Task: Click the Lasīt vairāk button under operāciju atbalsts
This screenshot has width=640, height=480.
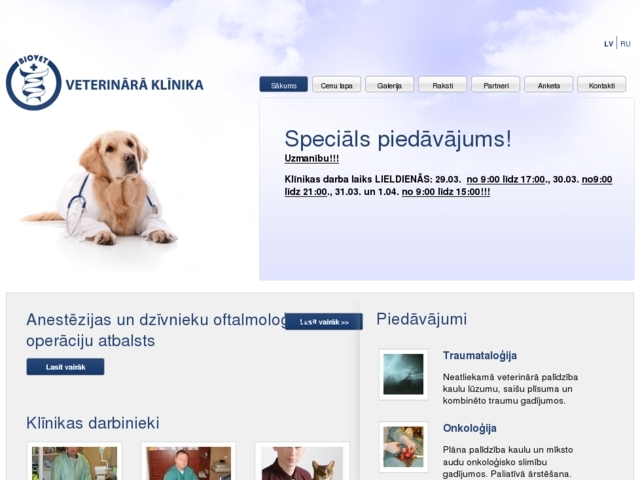Action: click(65, 367)
